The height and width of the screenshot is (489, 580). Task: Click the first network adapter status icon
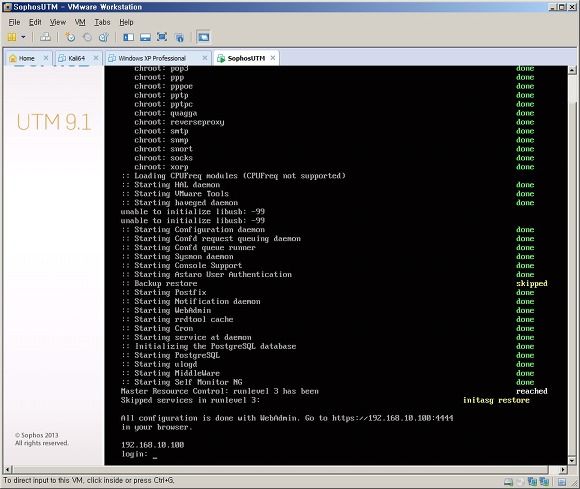click(x=532, y=481)
